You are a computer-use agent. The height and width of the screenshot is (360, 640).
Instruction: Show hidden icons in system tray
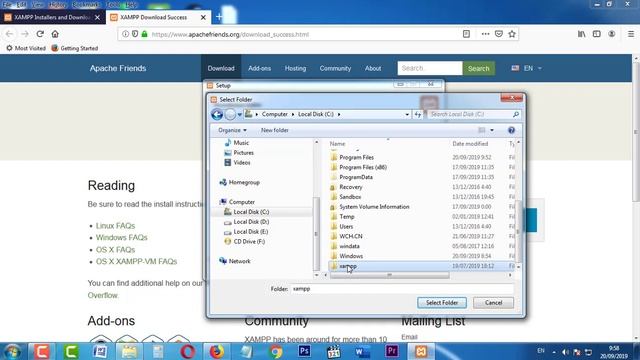[554, 352]
